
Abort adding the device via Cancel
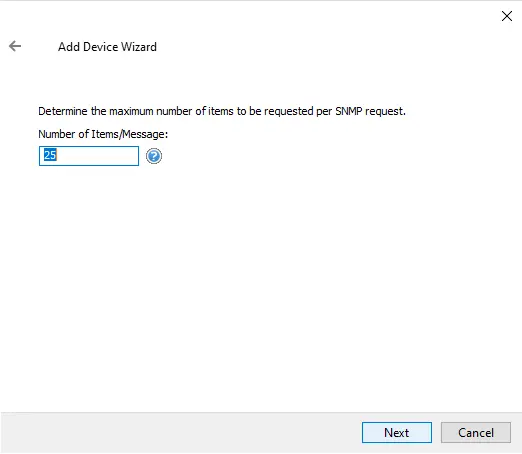coord(476,432)
